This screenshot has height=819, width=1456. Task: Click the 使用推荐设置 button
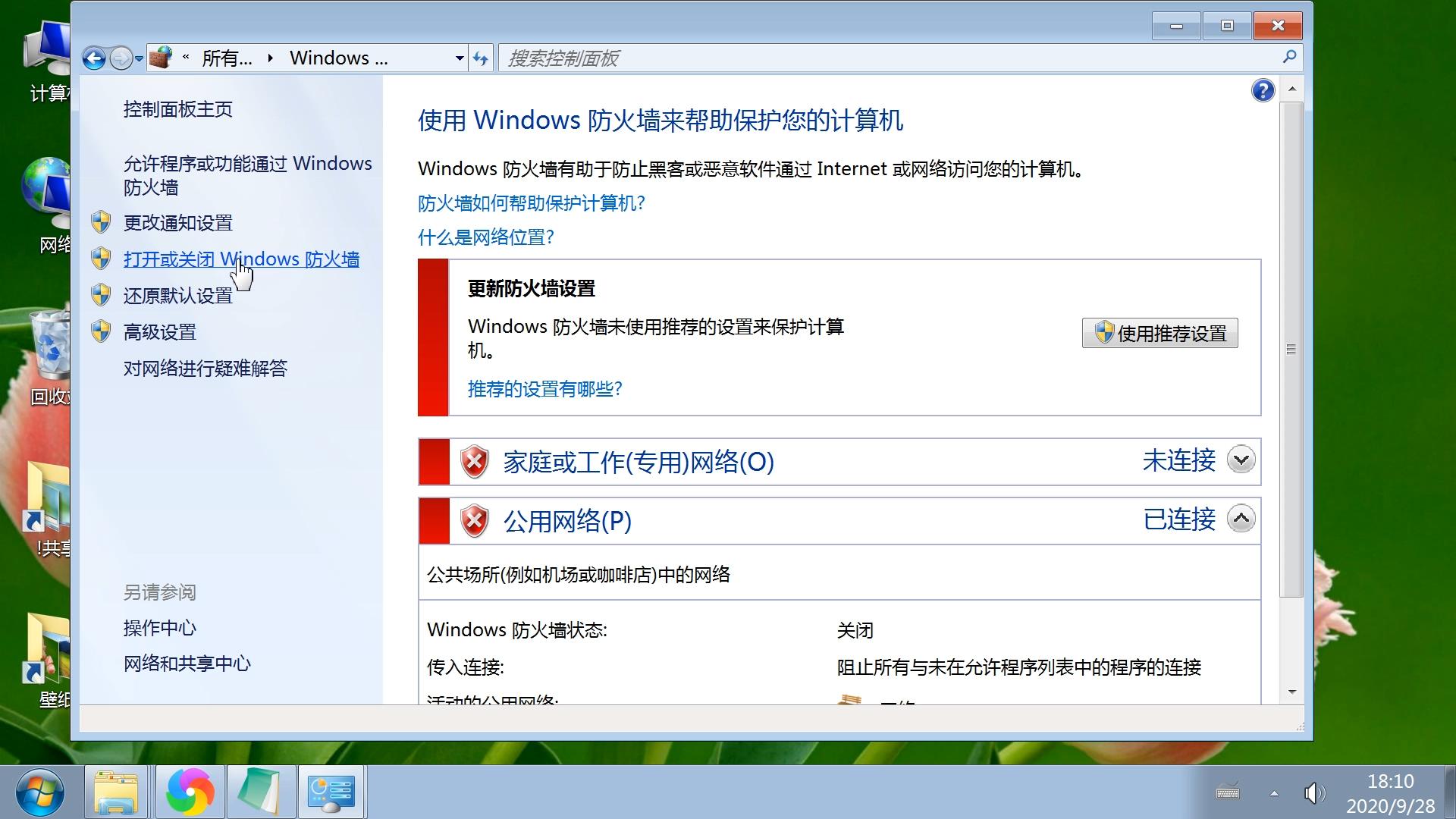coord(1159,333)
